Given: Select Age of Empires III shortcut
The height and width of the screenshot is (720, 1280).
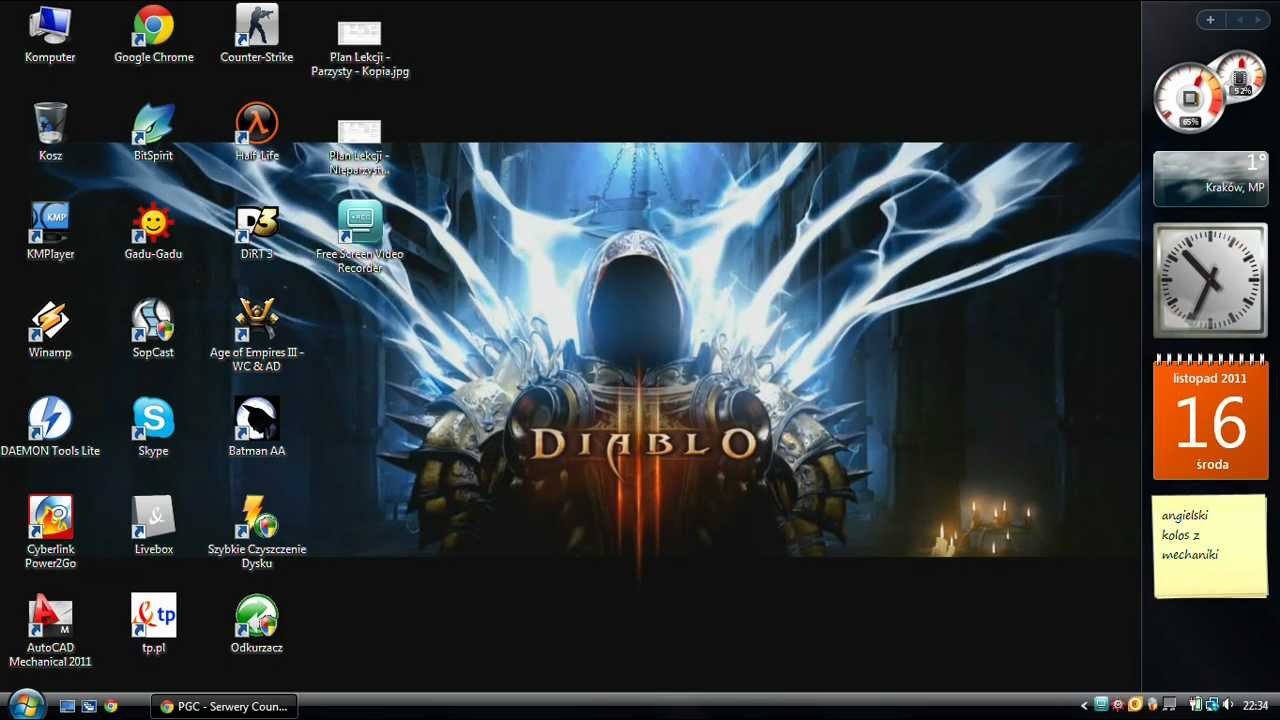Looking at the screenshot, I should [257, 336].
